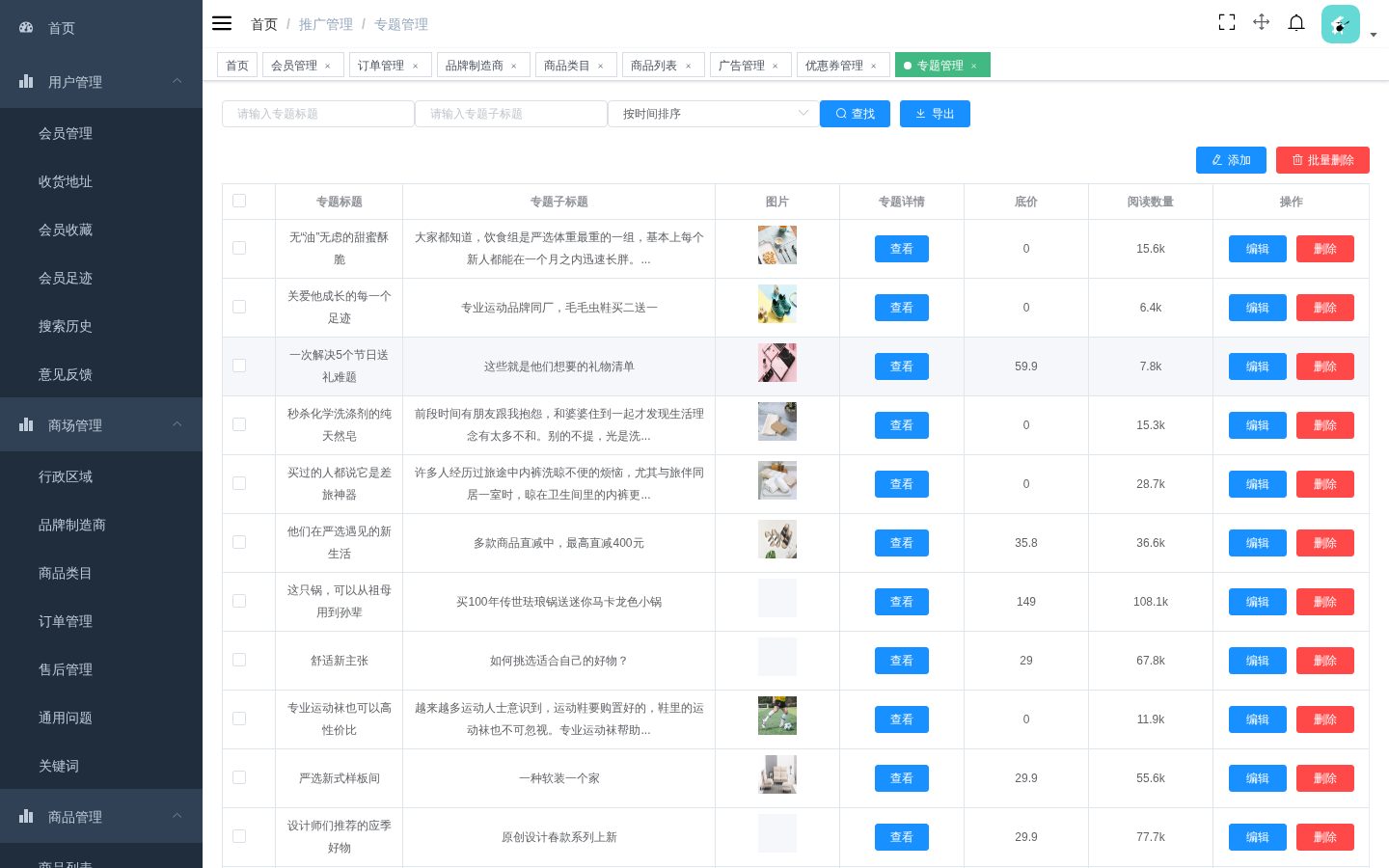The height and width of the screenshot is (868, 1389).
Task: Click the bar chart icon beside 用户管理
Action: [x=26, y=82]
